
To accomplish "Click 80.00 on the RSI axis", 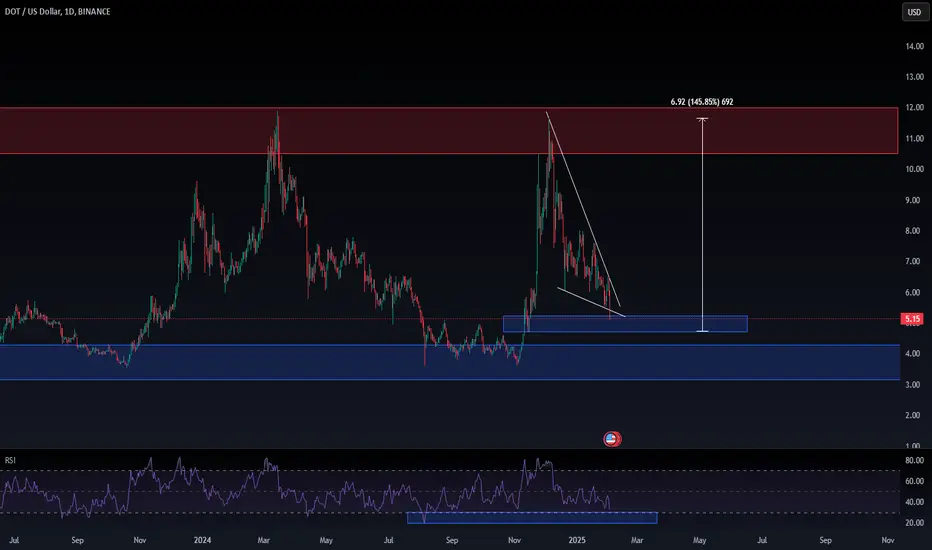I will [x=914, y=460].
